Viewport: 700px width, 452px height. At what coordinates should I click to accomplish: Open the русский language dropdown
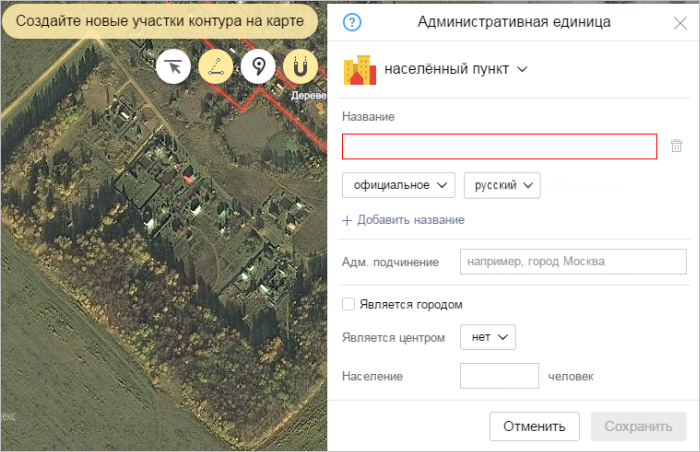502,185
